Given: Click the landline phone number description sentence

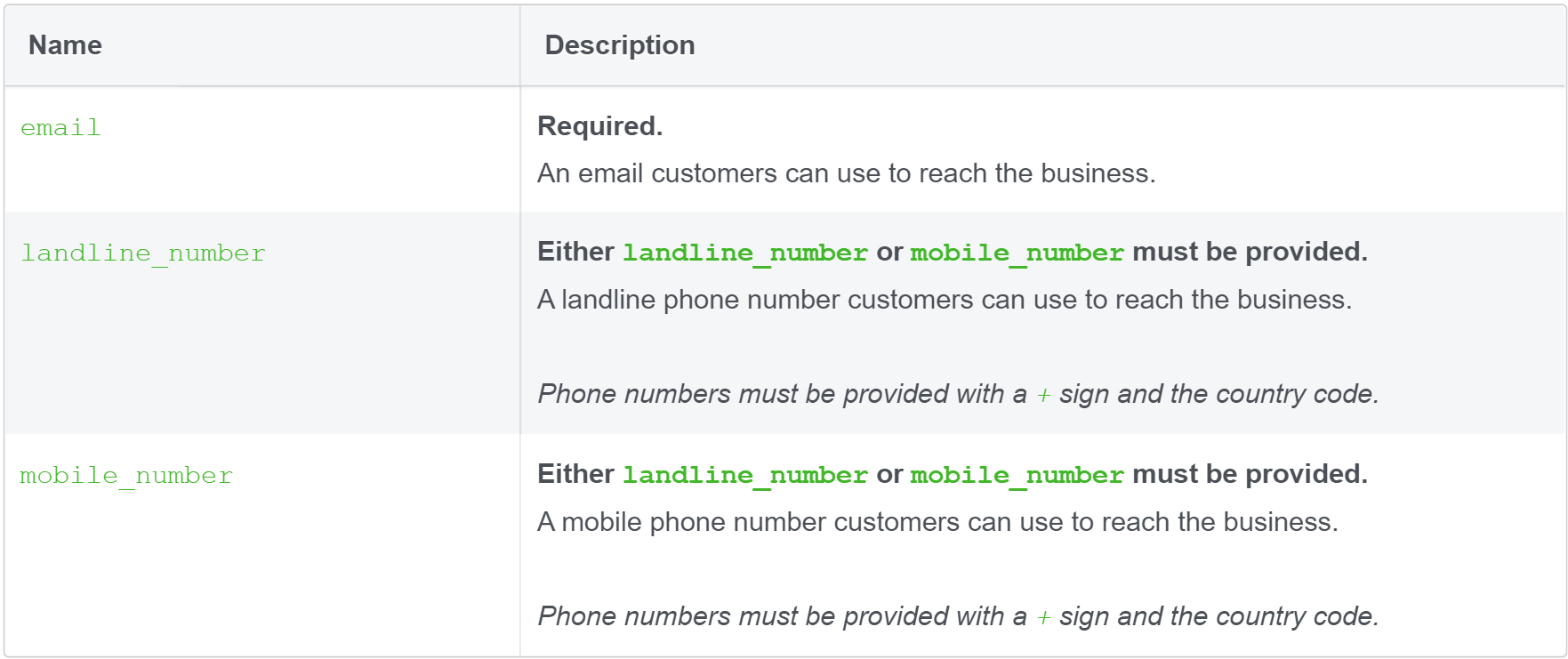Looking at the screenshot, I should [x=945, y=300].
